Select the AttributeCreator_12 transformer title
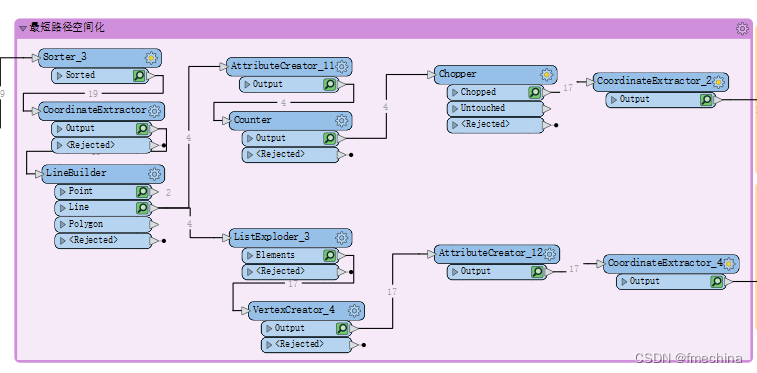The image size is (757, 373). click(491, 252)
